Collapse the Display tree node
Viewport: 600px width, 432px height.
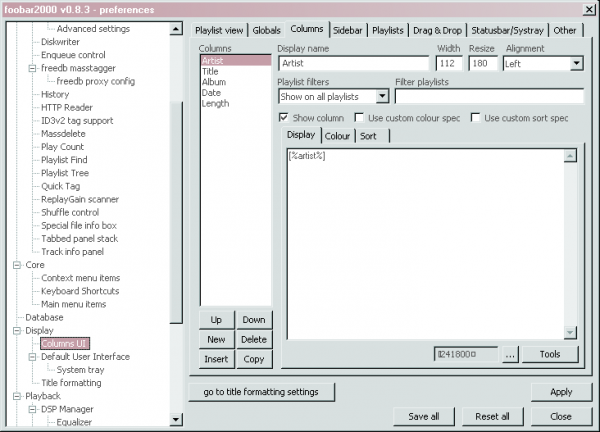coord(16,331)
